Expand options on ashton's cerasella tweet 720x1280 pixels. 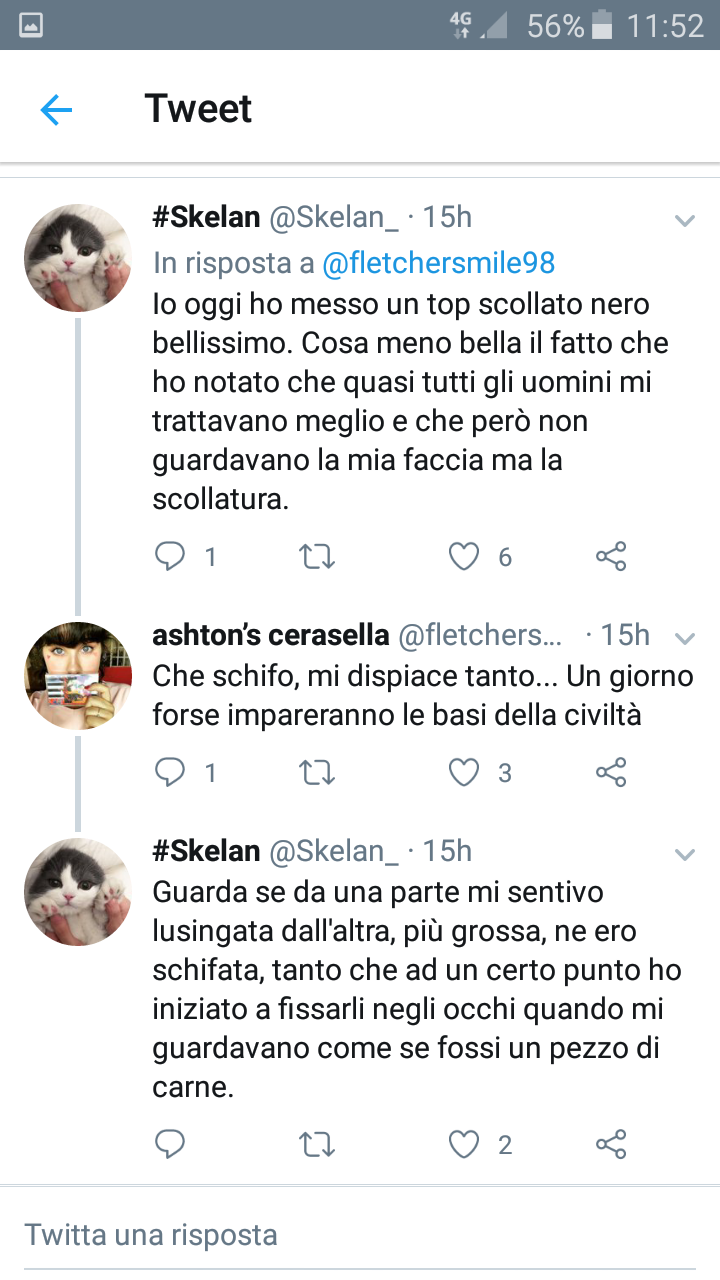click(x=685, y=637)
